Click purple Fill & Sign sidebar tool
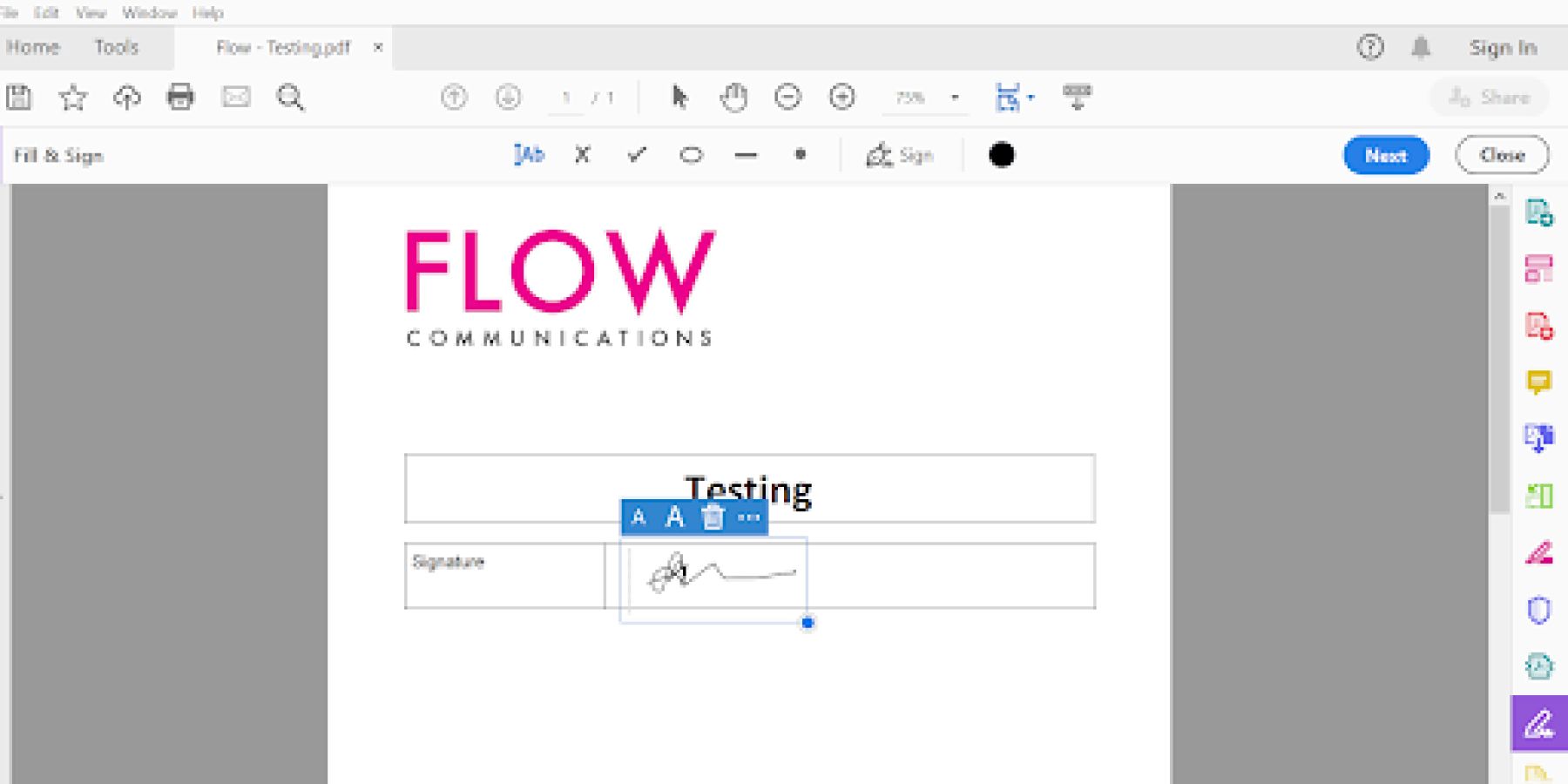This screenshot has width=1568, height=784. click(x=1539, y=723)
